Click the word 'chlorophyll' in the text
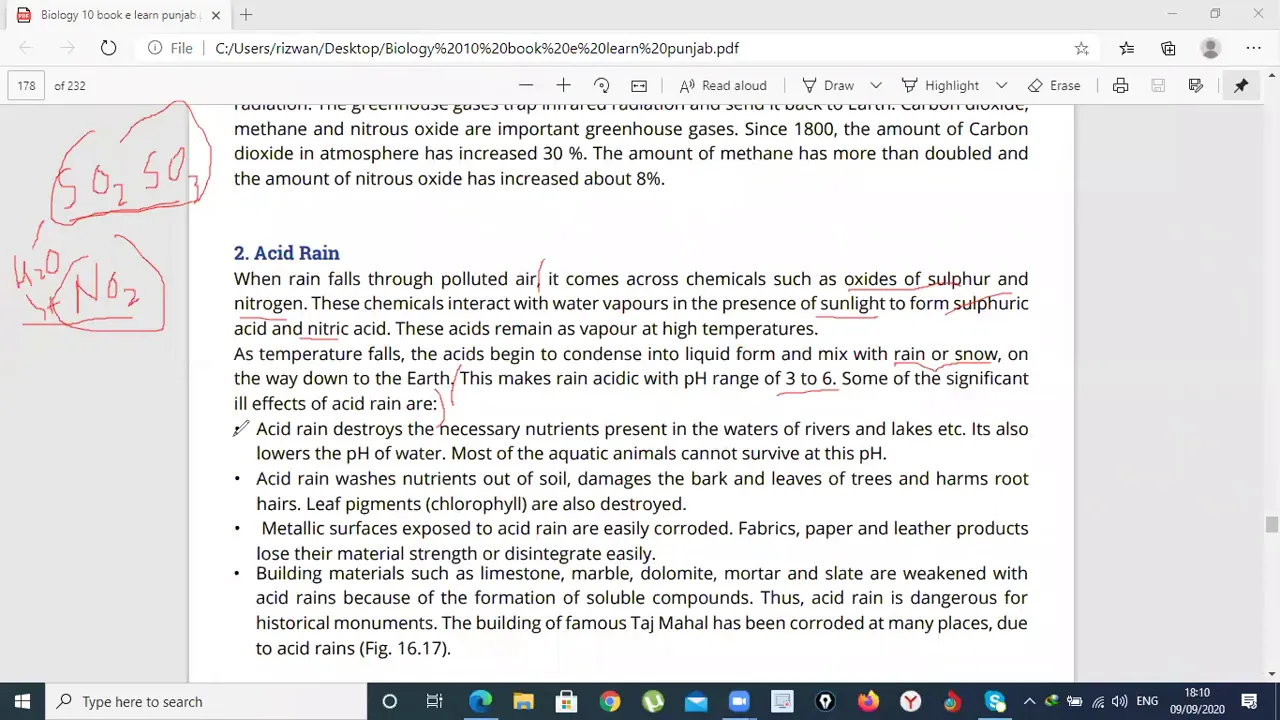This screenshot has height=720, width=1280. tap(476, 503)
